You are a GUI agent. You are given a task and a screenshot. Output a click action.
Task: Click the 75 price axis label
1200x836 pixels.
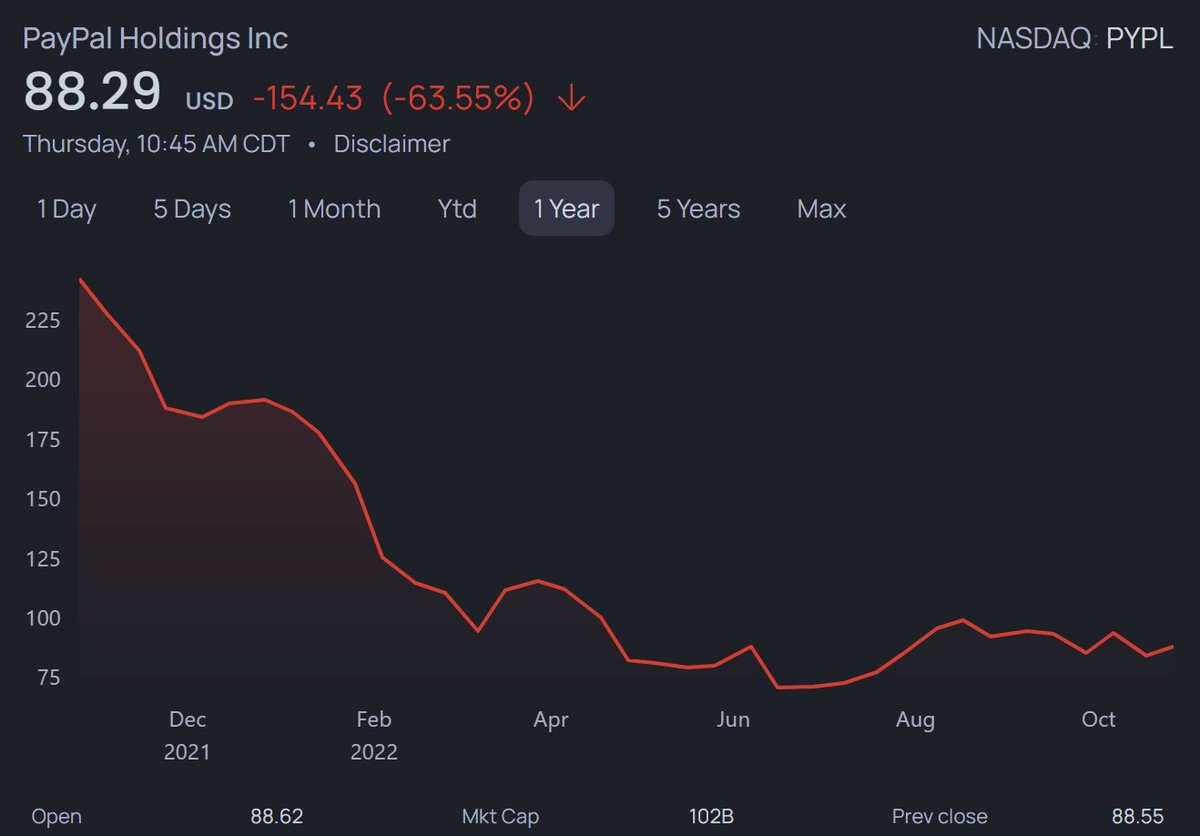(x=47, y=678)
